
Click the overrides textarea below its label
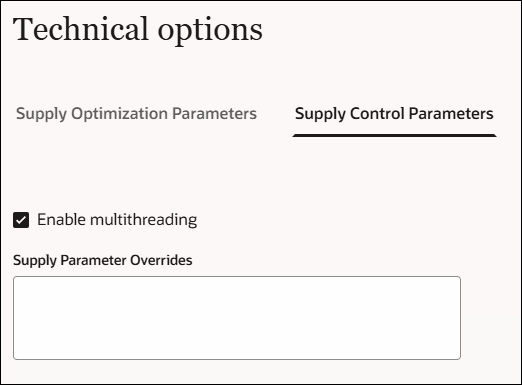[237, 318]
